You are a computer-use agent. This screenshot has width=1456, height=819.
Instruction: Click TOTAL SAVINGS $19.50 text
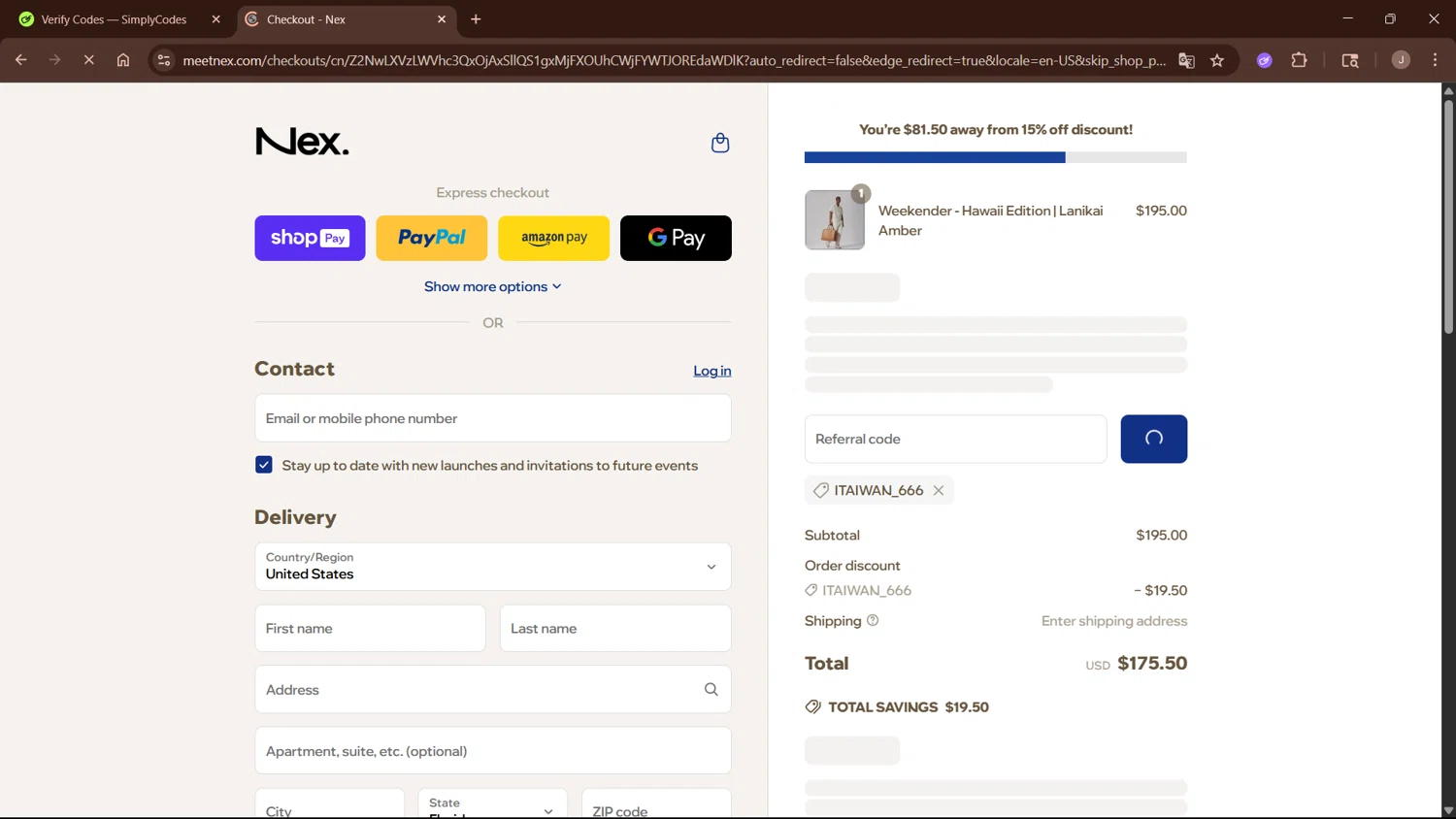(909, 707)
